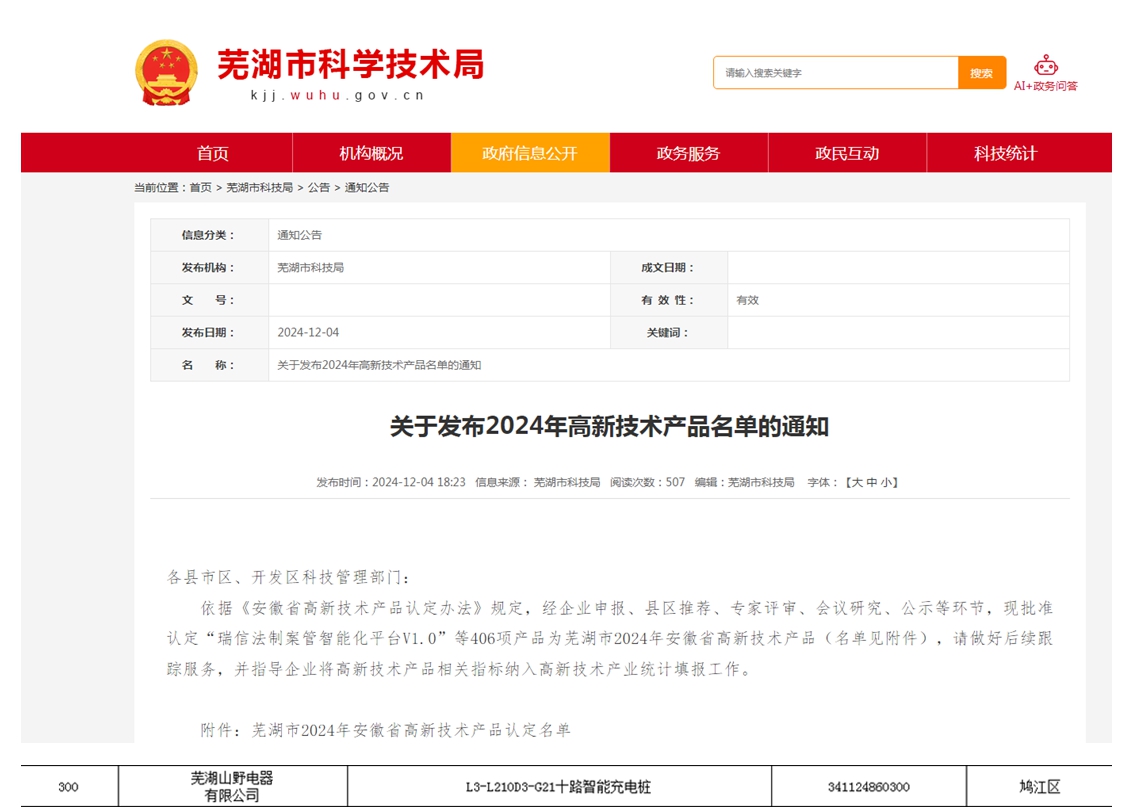The height and width of the screenshot is (810, 1134).
Task: Click 公告 breadcrumb link
Action: click(x=319, y=187)
